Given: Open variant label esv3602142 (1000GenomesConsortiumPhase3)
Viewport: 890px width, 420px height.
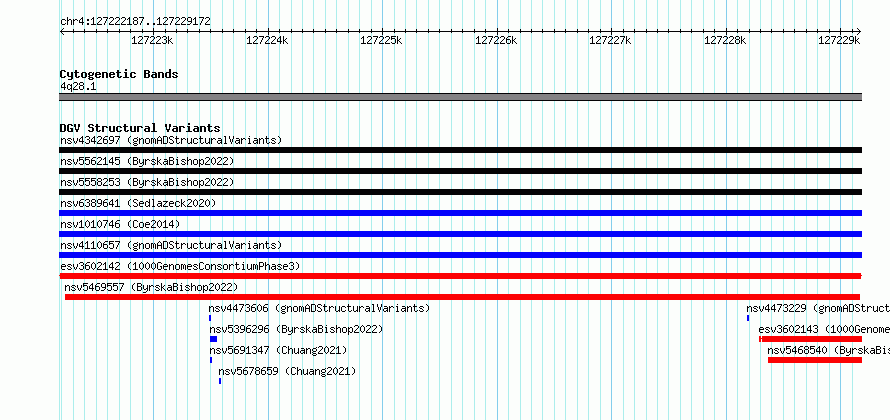Looking at the screenshot, I should tap(180, 266).
